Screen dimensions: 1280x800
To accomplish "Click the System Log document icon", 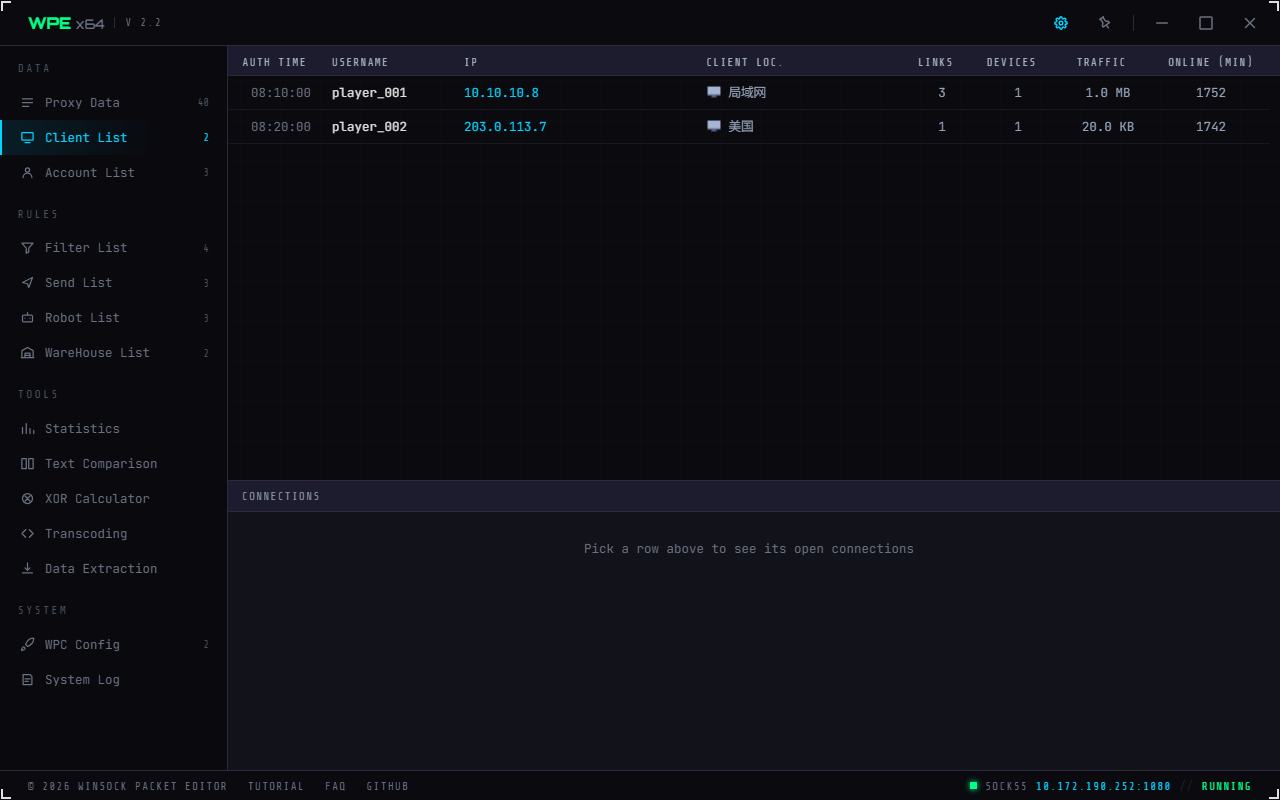I will (x=28, y=680).
